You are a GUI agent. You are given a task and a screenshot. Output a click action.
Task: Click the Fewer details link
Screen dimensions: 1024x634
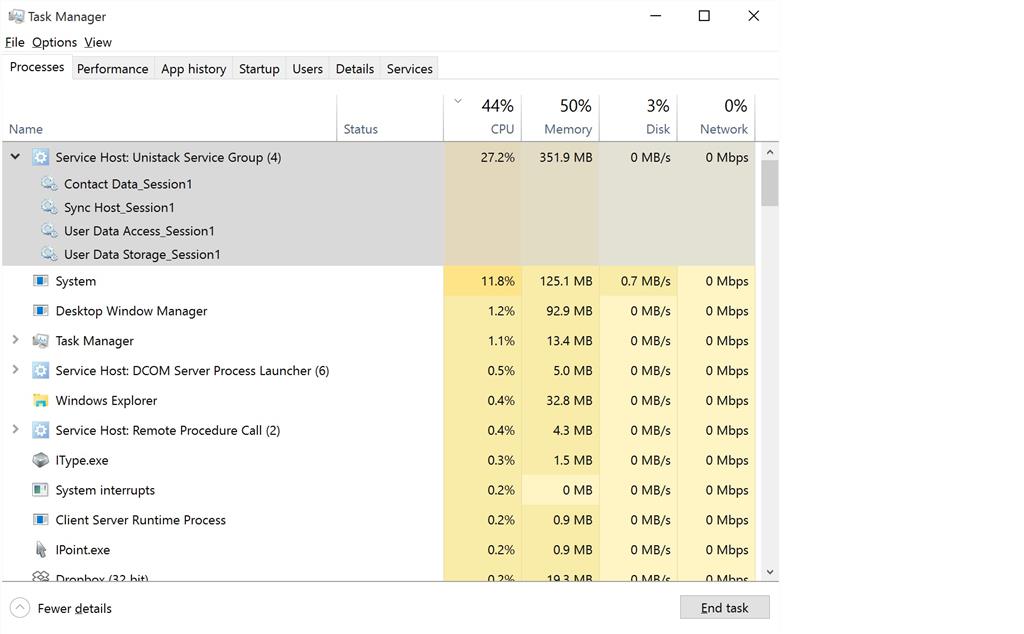click(x=74, y=609)
